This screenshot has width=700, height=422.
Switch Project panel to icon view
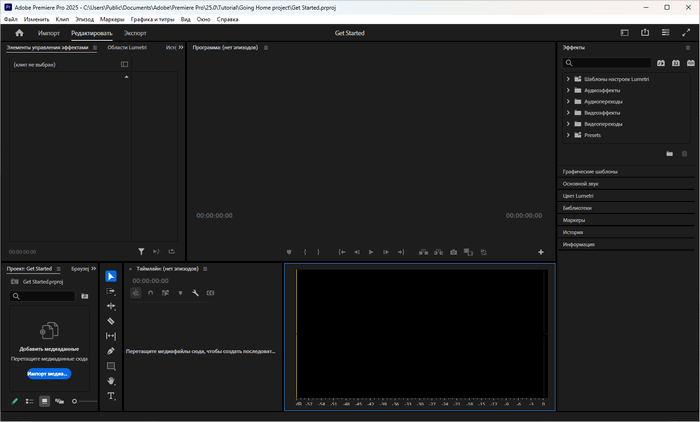(x=44, y=401)
